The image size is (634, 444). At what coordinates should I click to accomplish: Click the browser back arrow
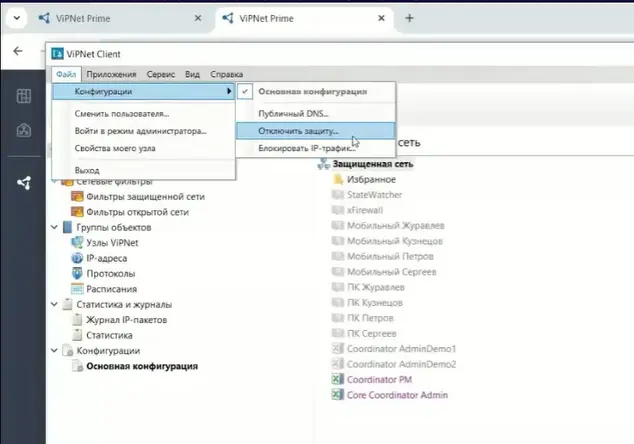pos(18,51)
